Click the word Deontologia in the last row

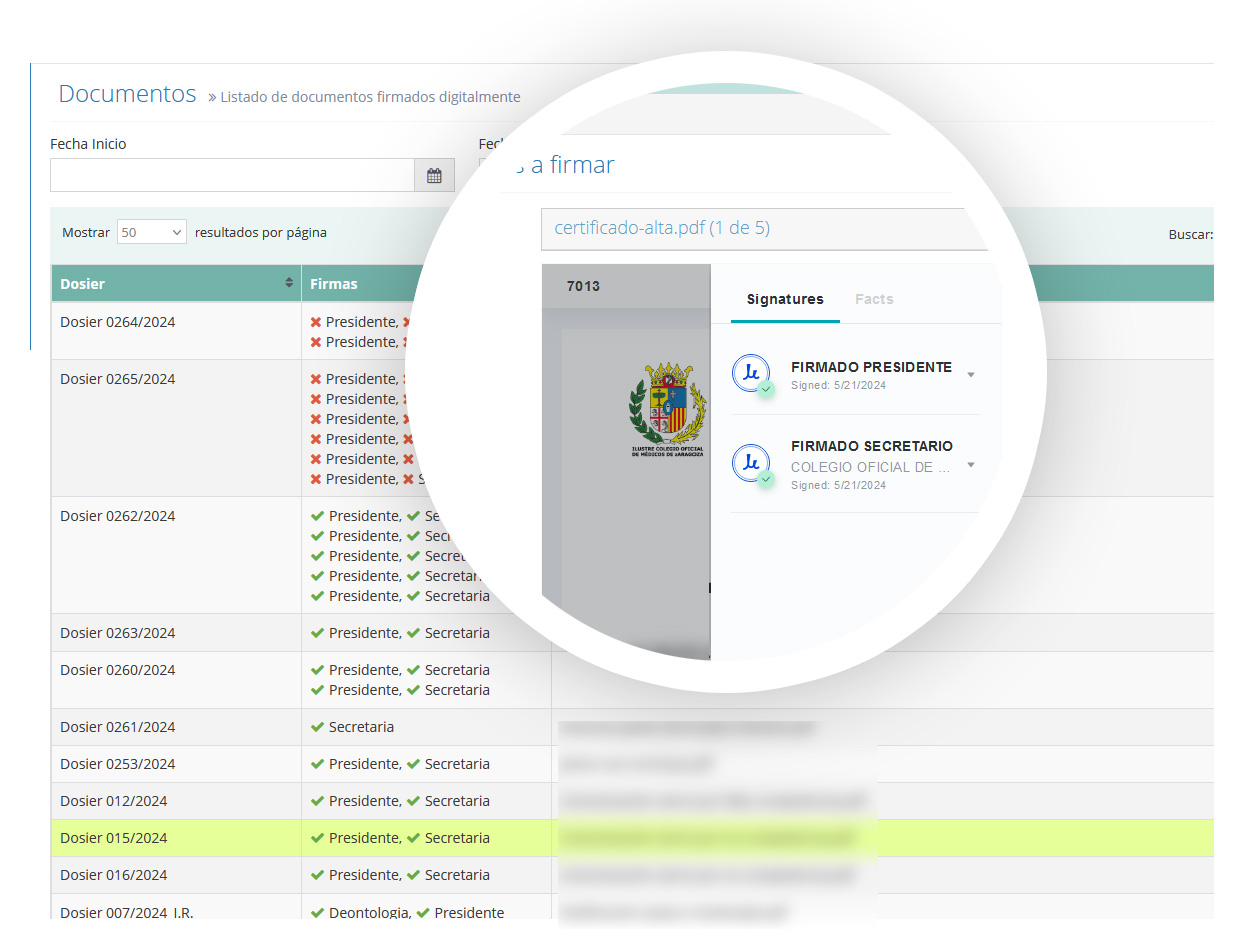point(368,912)
